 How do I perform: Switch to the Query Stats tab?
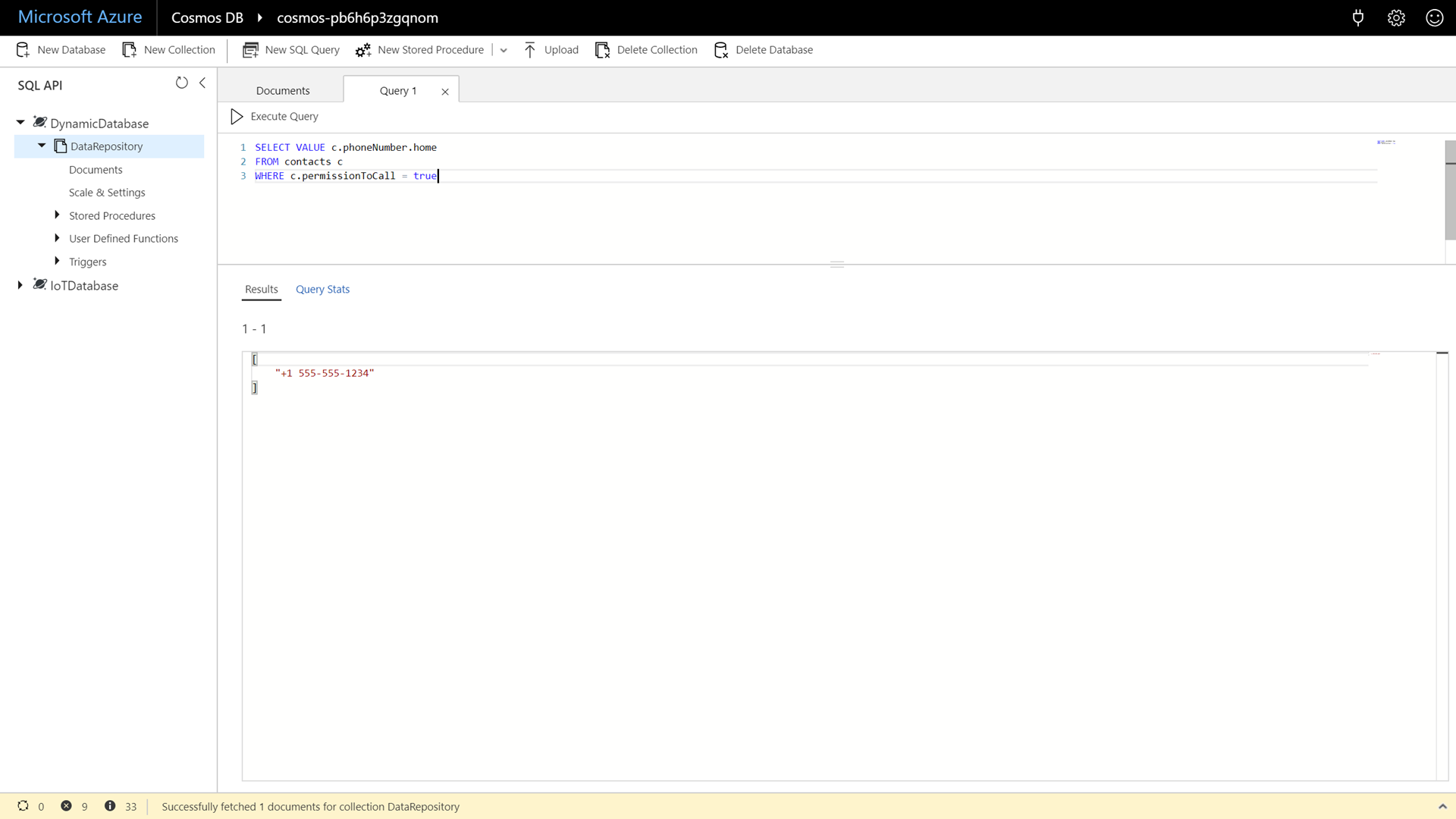pyautogui.click(x=322, y=289)
